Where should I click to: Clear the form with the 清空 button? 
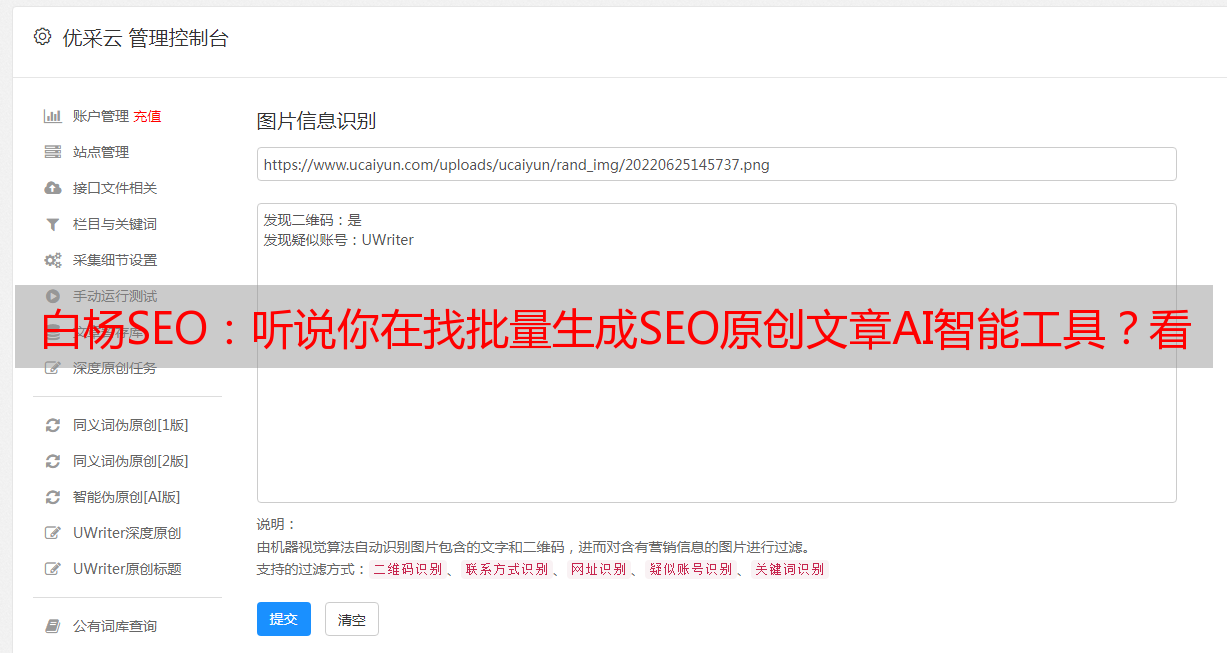(352, 619)
